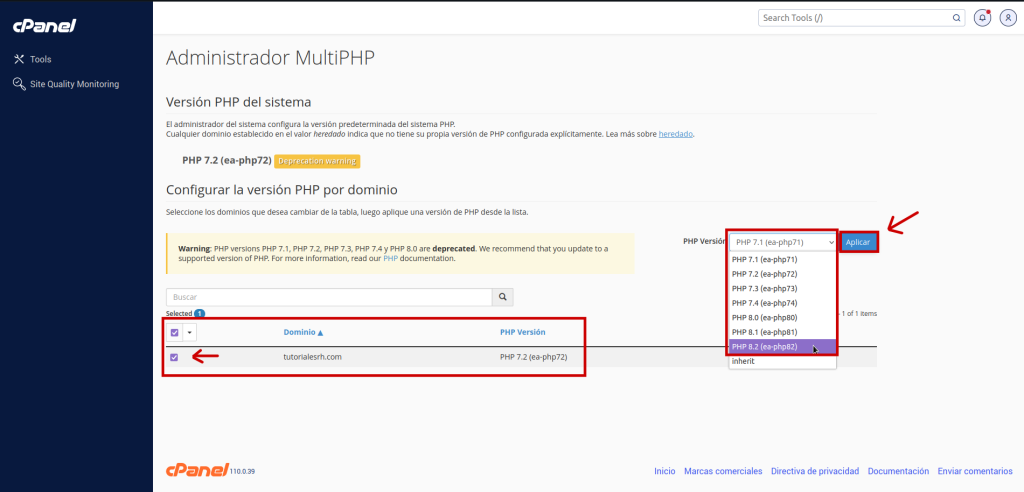Open the heredado link
This screenshot has width=1024, height=492.
tap(675, 133)
